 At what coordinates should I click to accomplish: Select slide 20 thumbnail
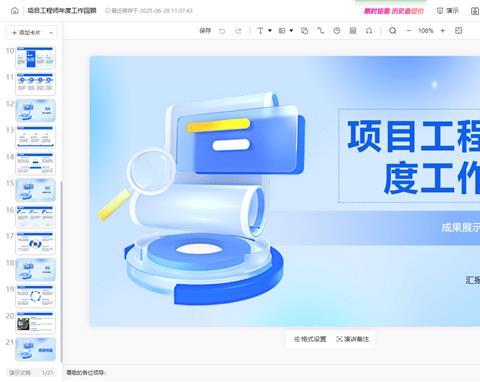click(35, 323)
